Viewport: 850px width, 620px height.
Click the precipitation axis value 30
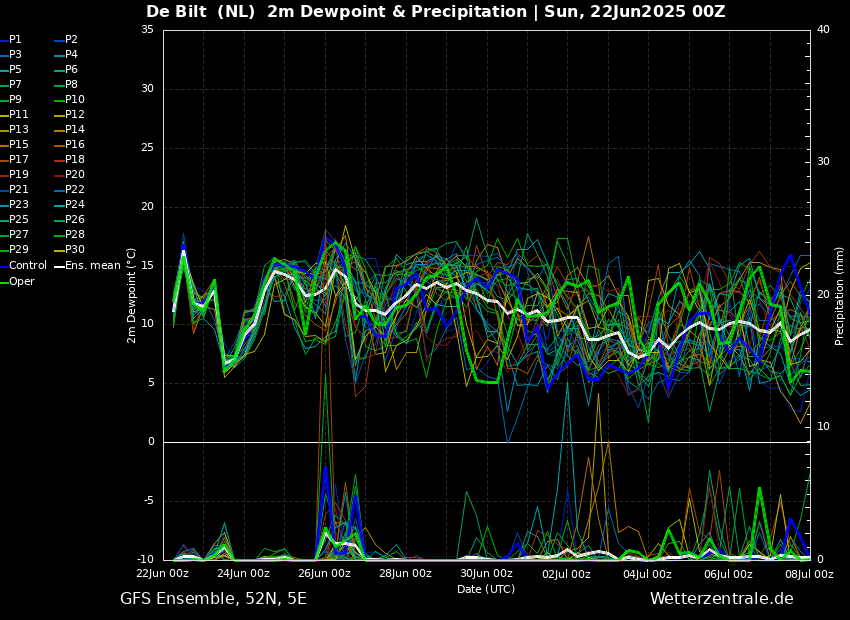coord(823,162)
